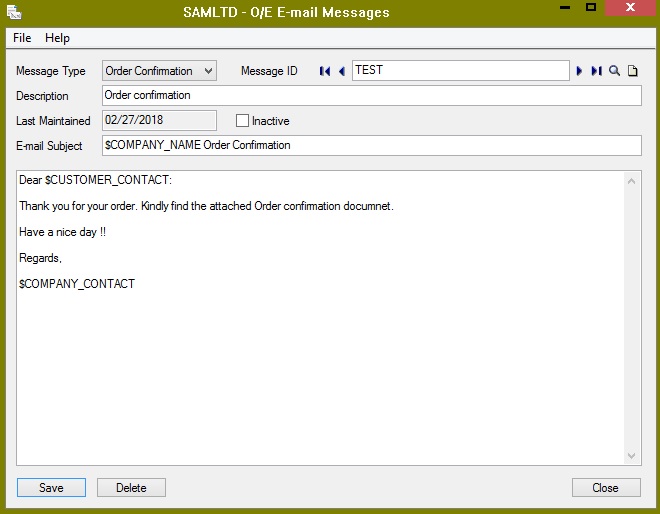Maximize the O/E E-mail Messages window
Viewport: 660px width, 514px height.
tap(591, 7)
